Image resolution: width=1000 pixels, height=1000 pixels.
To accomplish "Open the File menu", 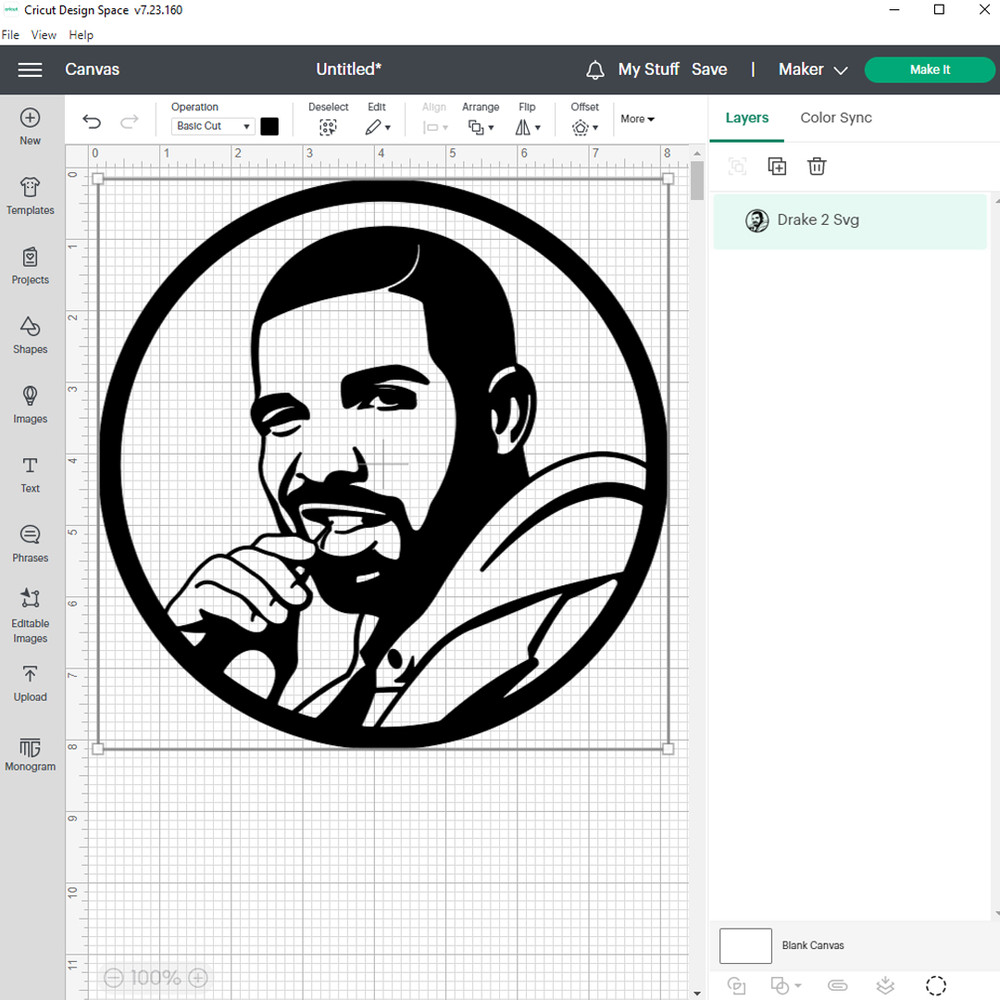I will point(11,35).
